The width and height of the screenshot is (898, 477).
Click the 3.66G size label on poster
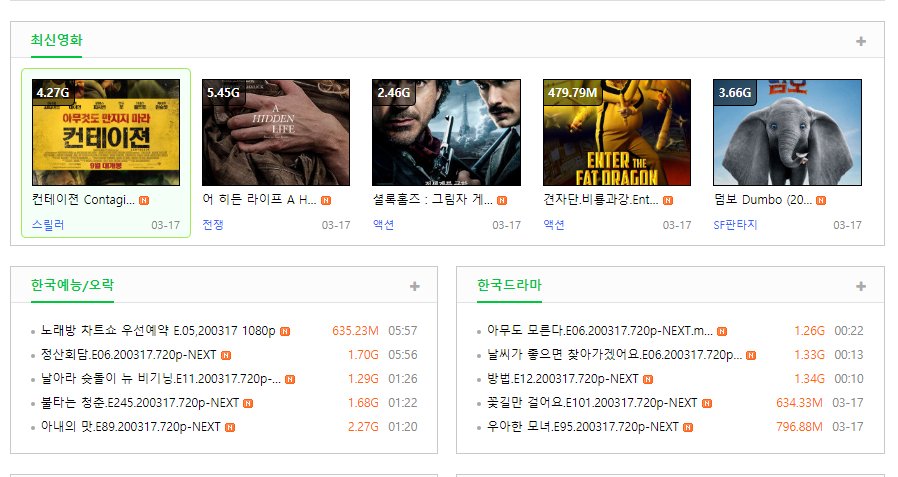click(735, 93)
